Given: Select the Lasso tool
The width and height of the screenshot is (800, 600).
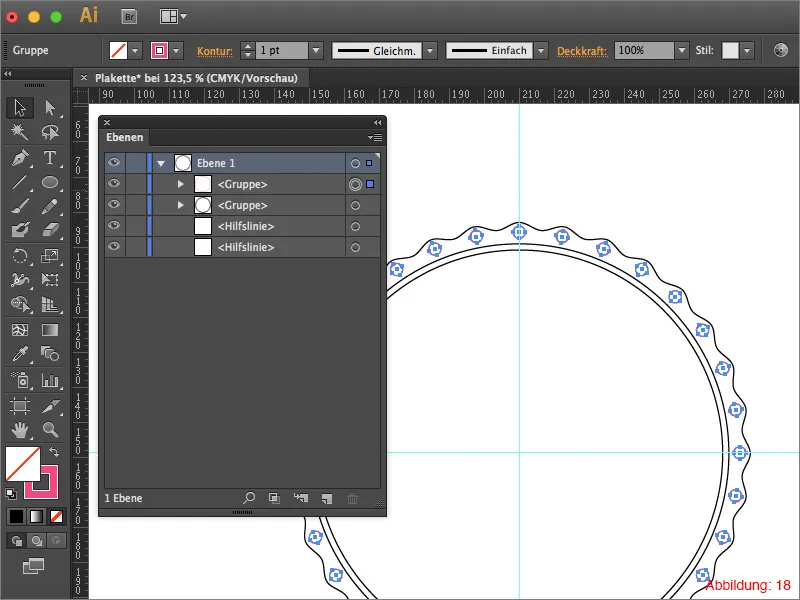Looking at the screenshot, I should click(49, 132).
